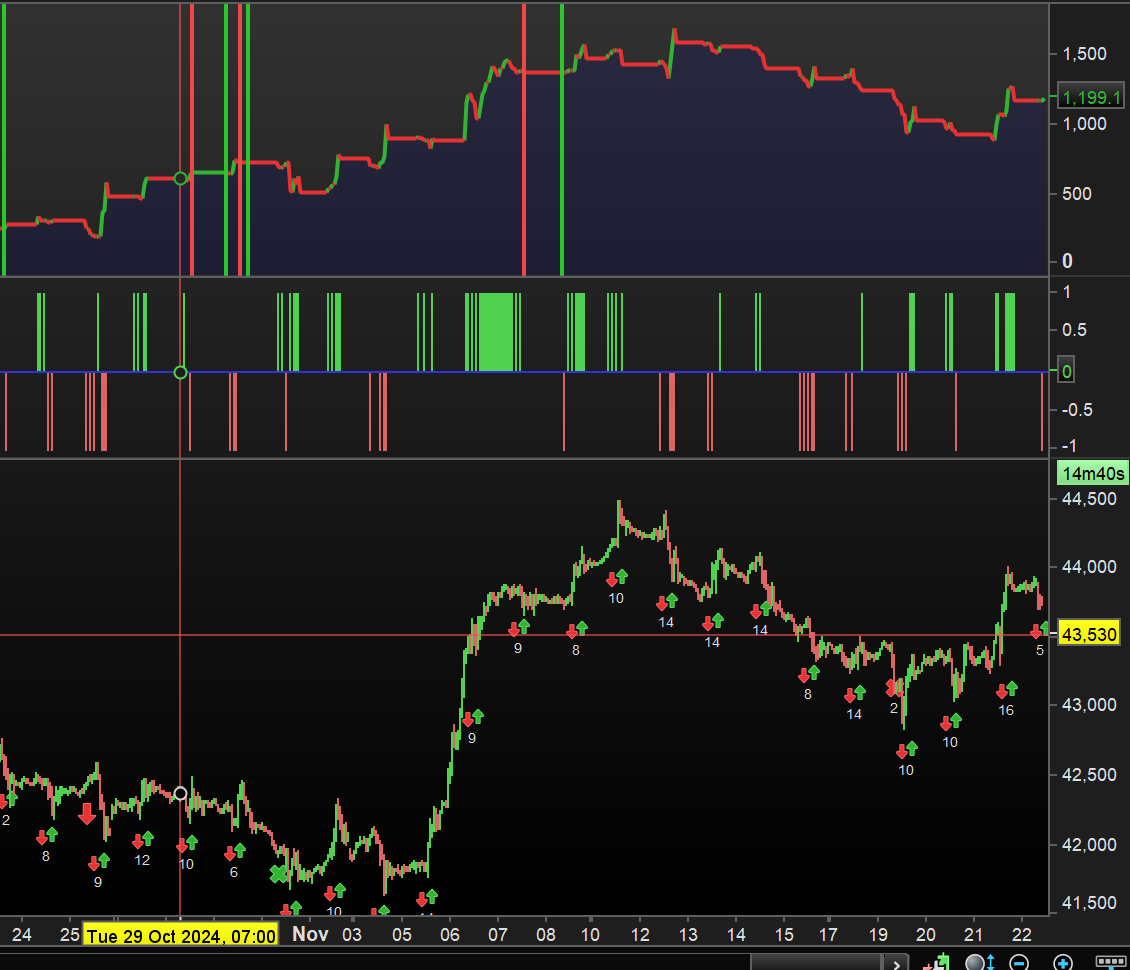The image size is (1130, 970).
Task: Click the 1,500 equity axis label
Action: tap(1084, 54)
